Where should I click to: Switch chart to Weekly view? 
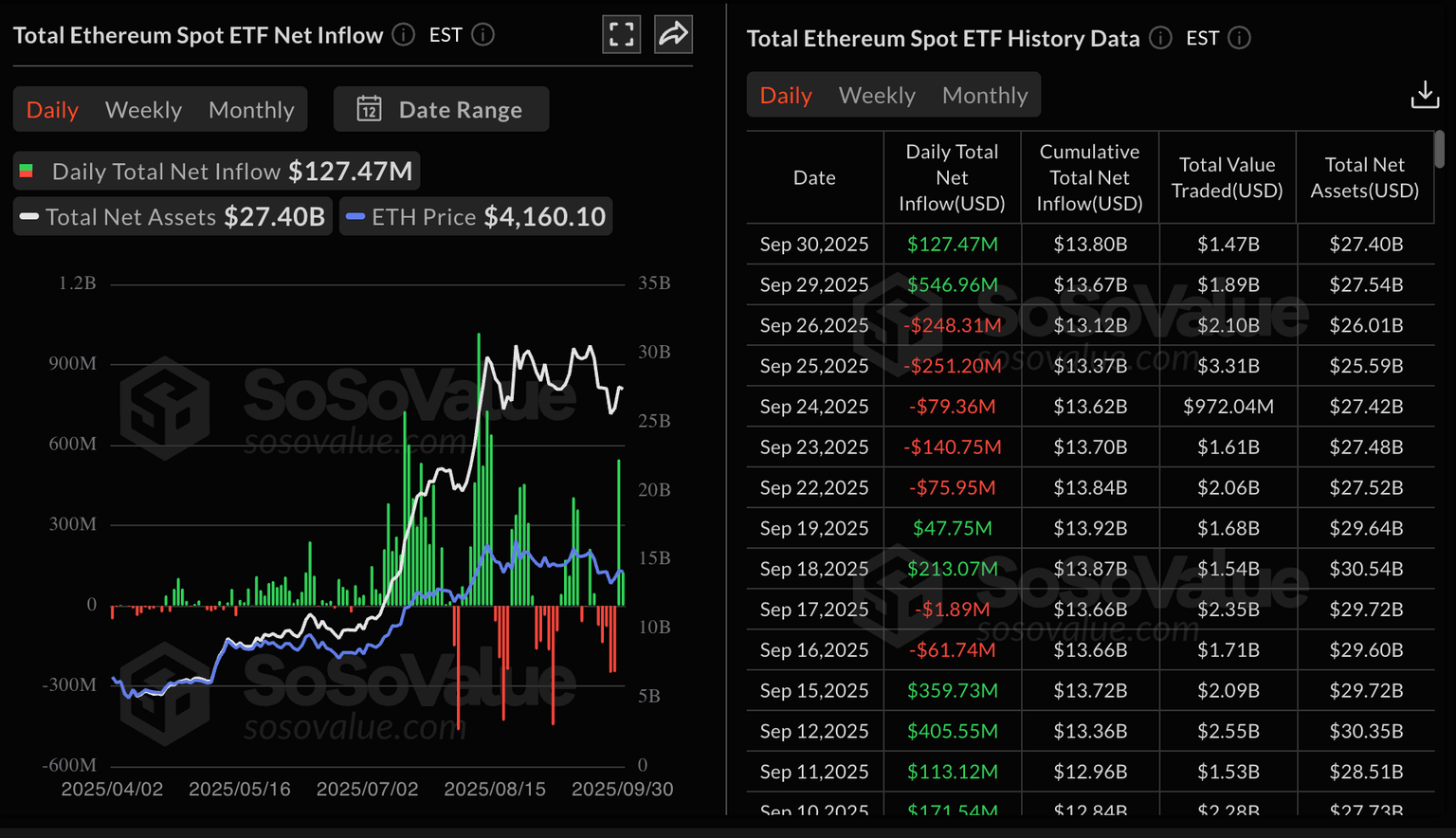(143, 110)
